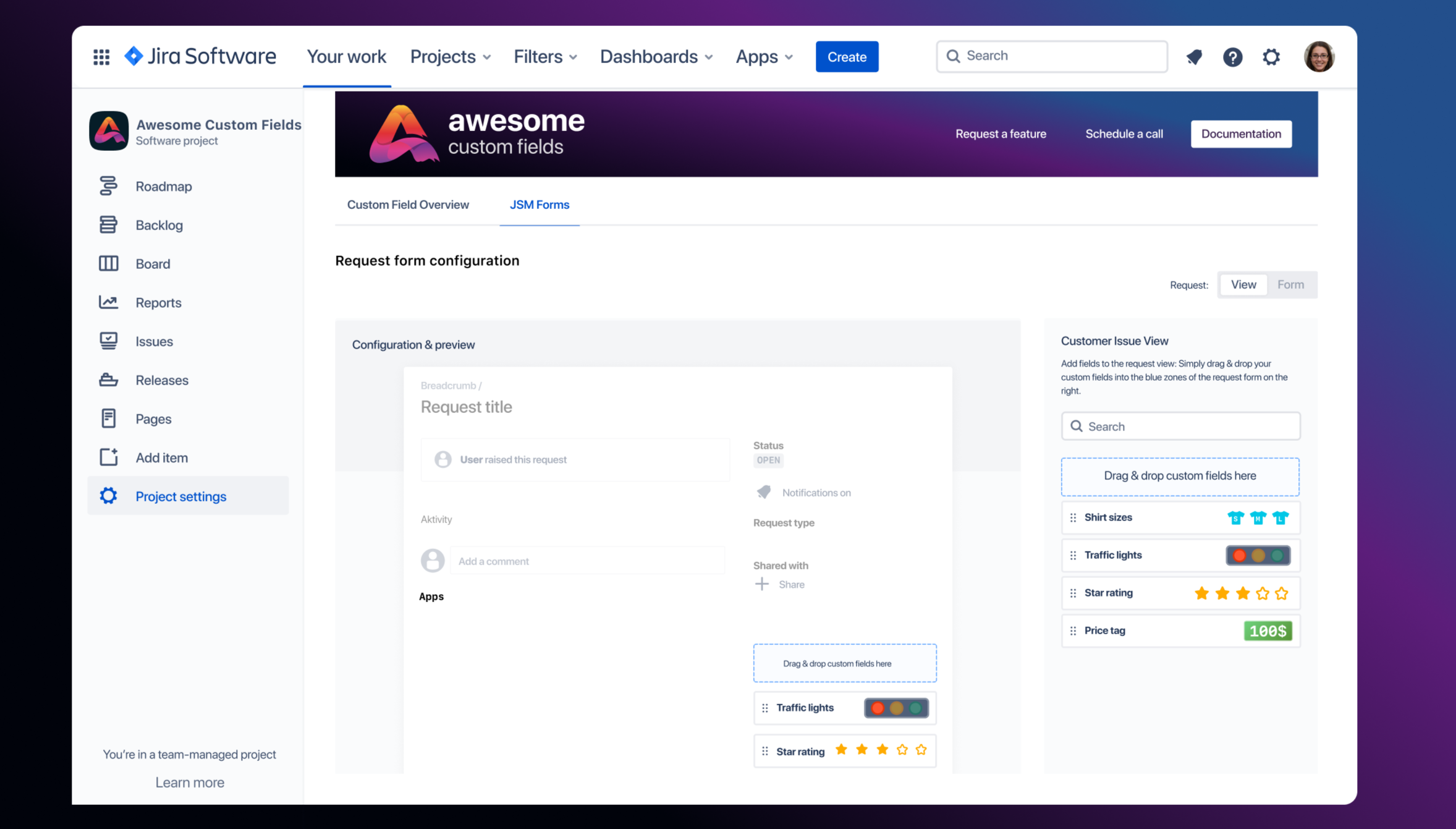The width and height of the screenshot is (1456, 829).
Task: Open the Apps dropdown menu
Action: pyautogui.click(x=764, y=57)
